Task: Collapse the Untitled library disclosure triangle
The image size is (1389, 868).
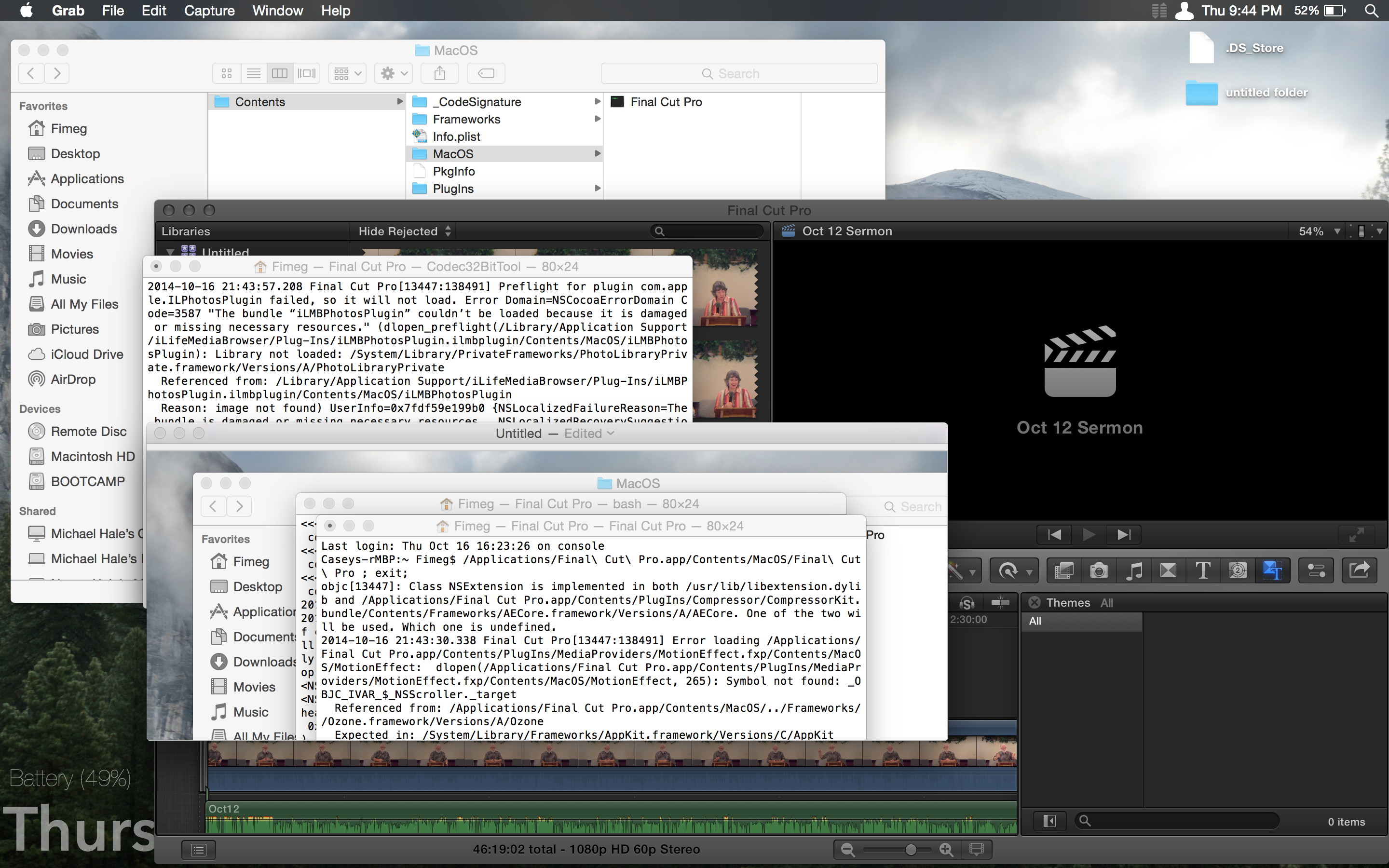Action: click(x=170, y=251)
